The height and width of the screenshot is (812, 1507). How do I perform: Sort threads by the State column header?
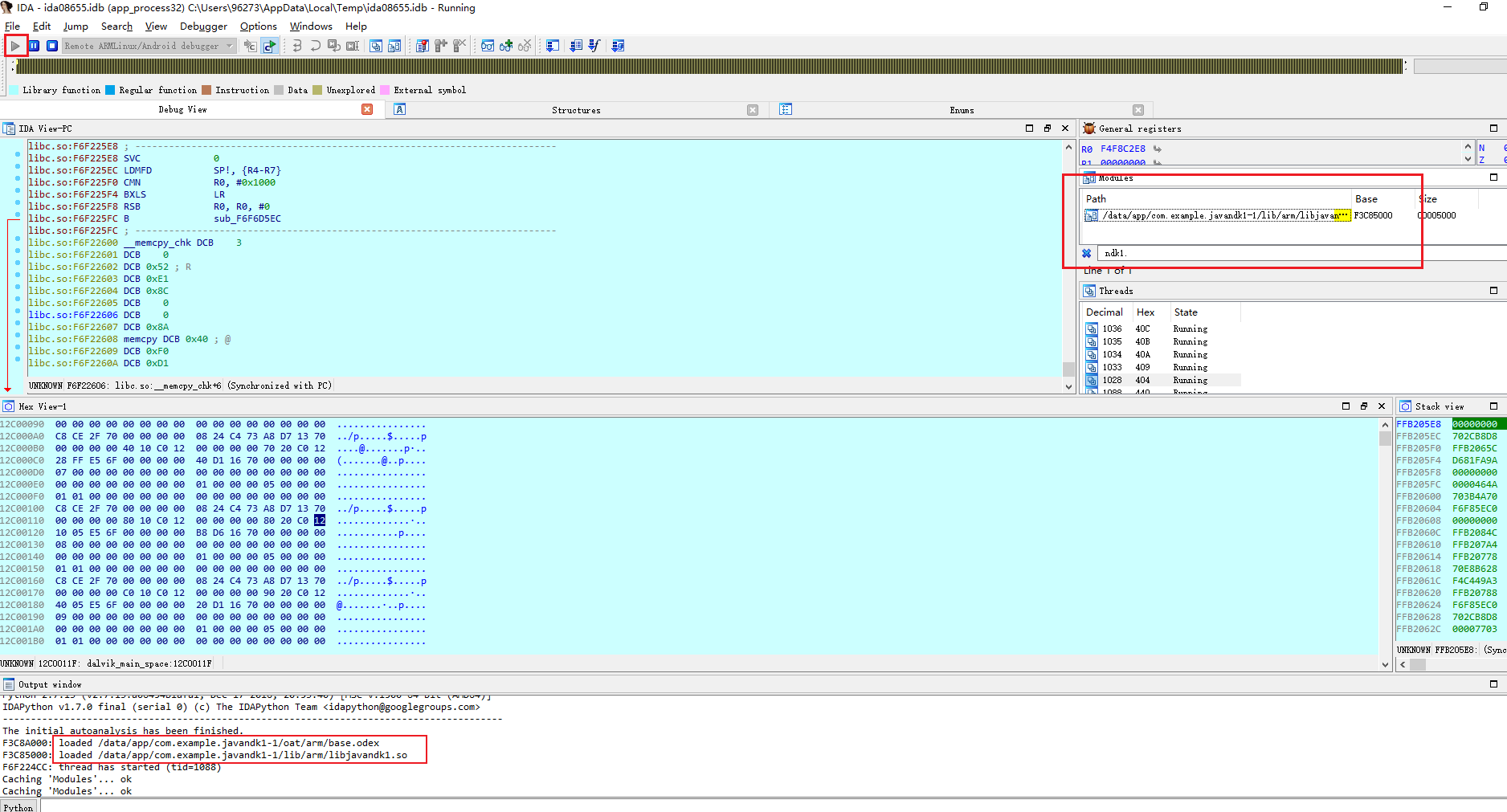tap(1205, 312)
